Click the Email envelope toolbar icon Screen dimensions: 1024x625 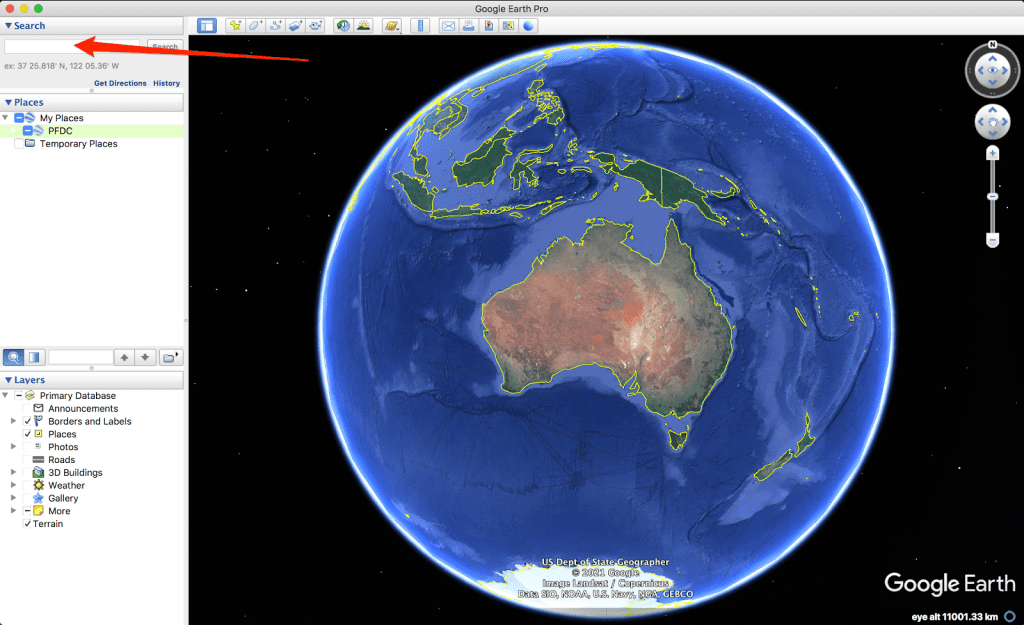pyautogui.click(x=448, y=26)
